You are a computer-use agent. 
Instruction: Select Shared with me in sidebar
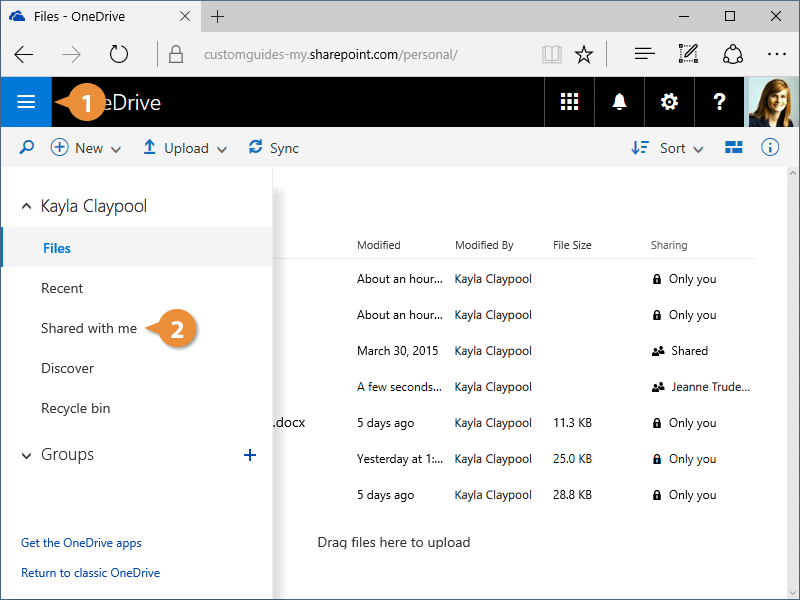tap(88, 328)
